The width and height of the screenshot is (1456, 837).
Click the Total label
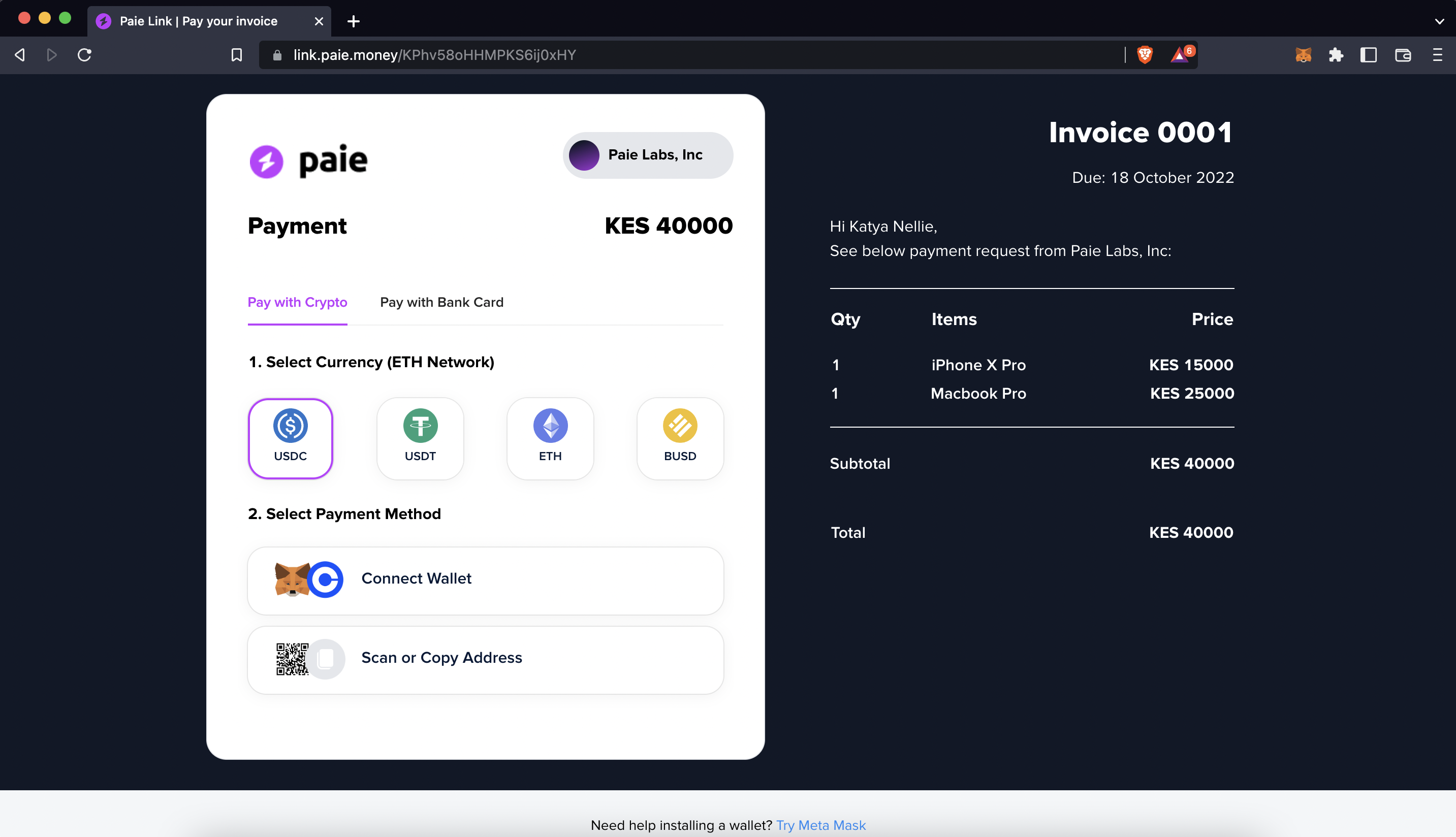pos(847,532)
